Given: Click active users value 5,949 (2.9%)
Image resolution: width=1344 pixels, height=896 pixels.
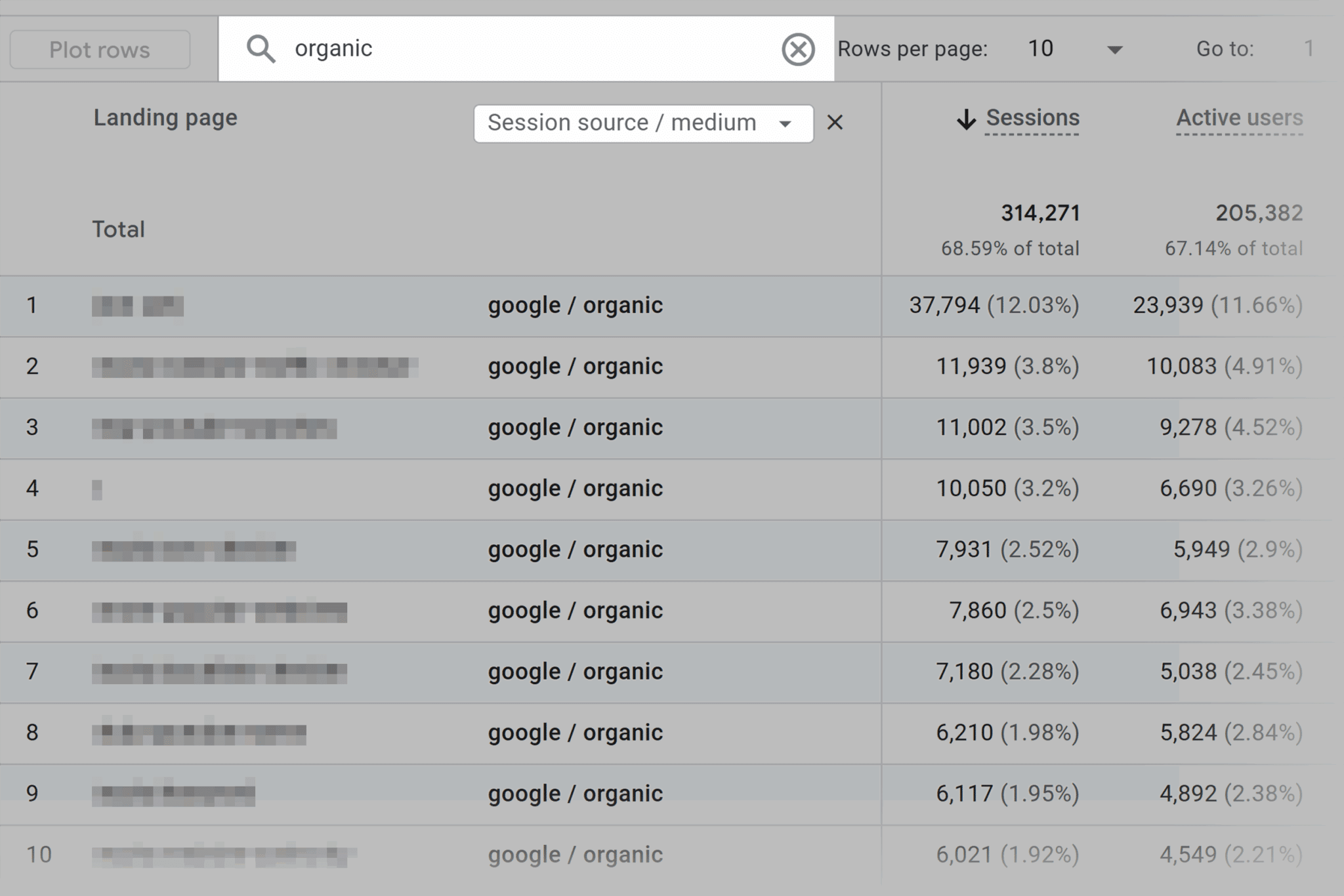Looking at the screenshot, I should 1238,550.
